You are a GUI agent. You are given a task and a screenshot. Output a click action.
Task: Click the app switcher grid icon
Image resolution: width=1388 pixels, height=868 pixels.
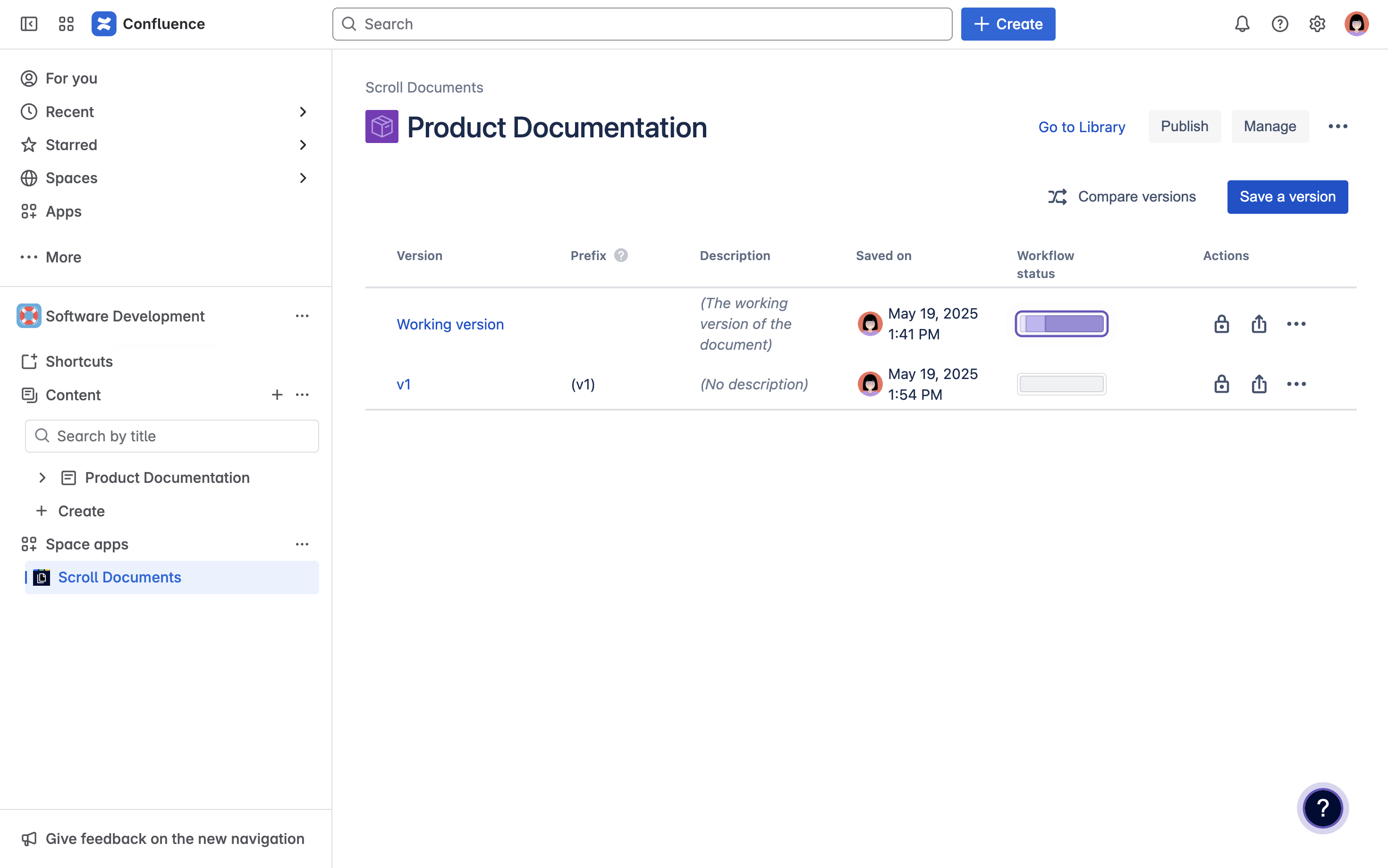(67, 24)
